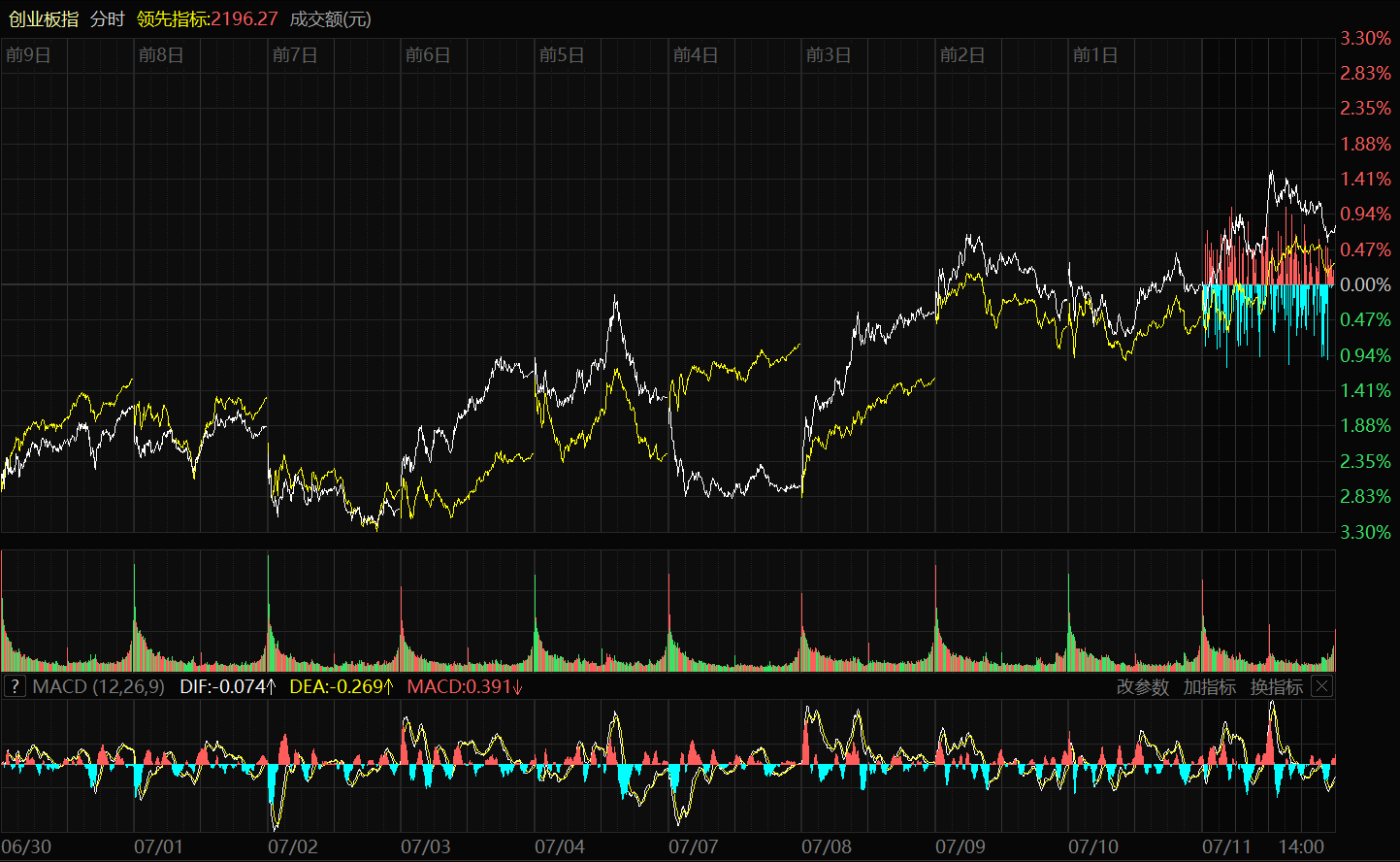Click 加指标 to add an indicator
This screenshot has height=862, width=1400.
point(1210,687)
